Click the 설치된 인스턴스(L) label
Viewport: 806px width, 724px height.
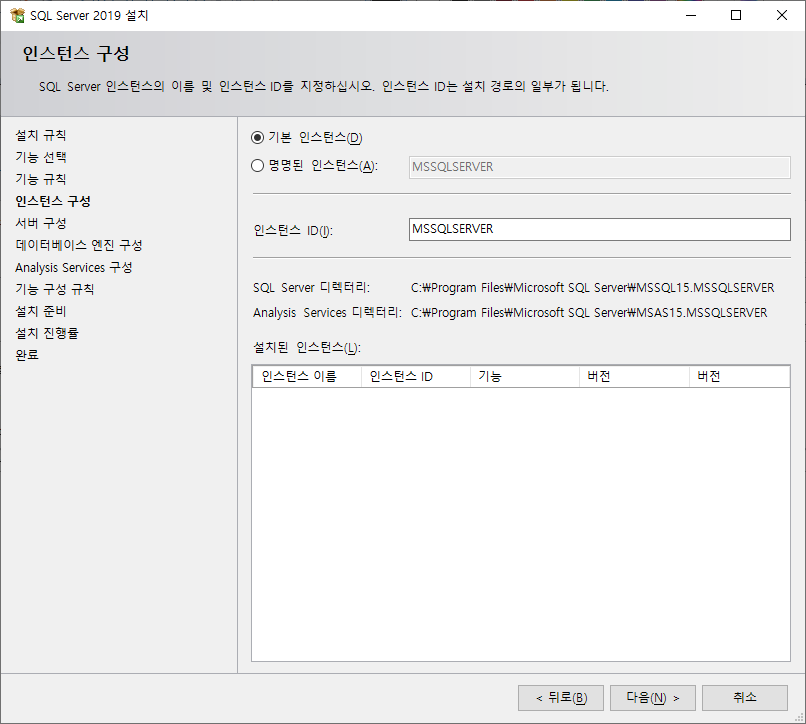pos(307,348)
